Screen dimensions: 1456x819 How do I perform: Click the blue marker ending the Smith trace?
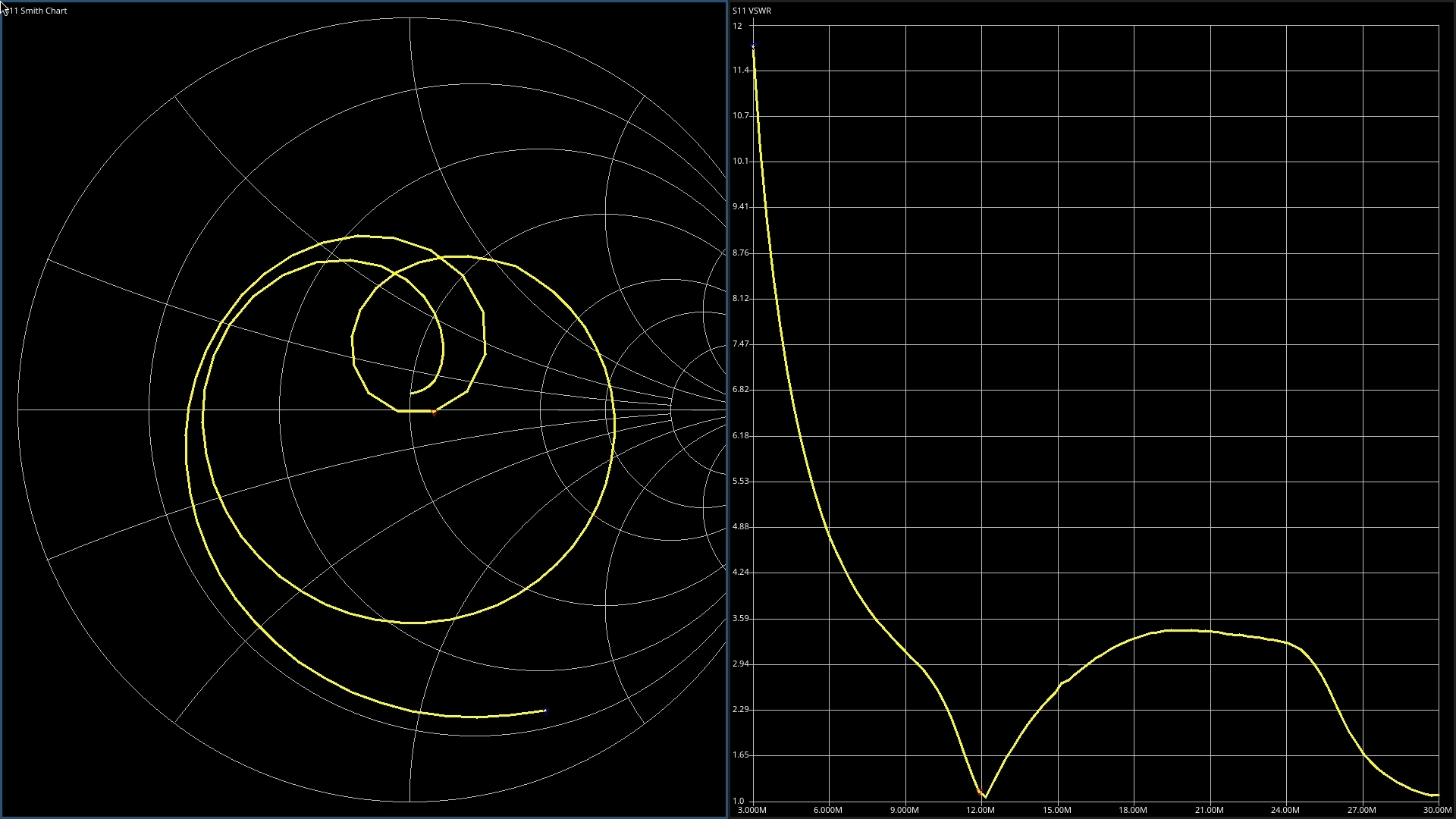tap(545, 711)
